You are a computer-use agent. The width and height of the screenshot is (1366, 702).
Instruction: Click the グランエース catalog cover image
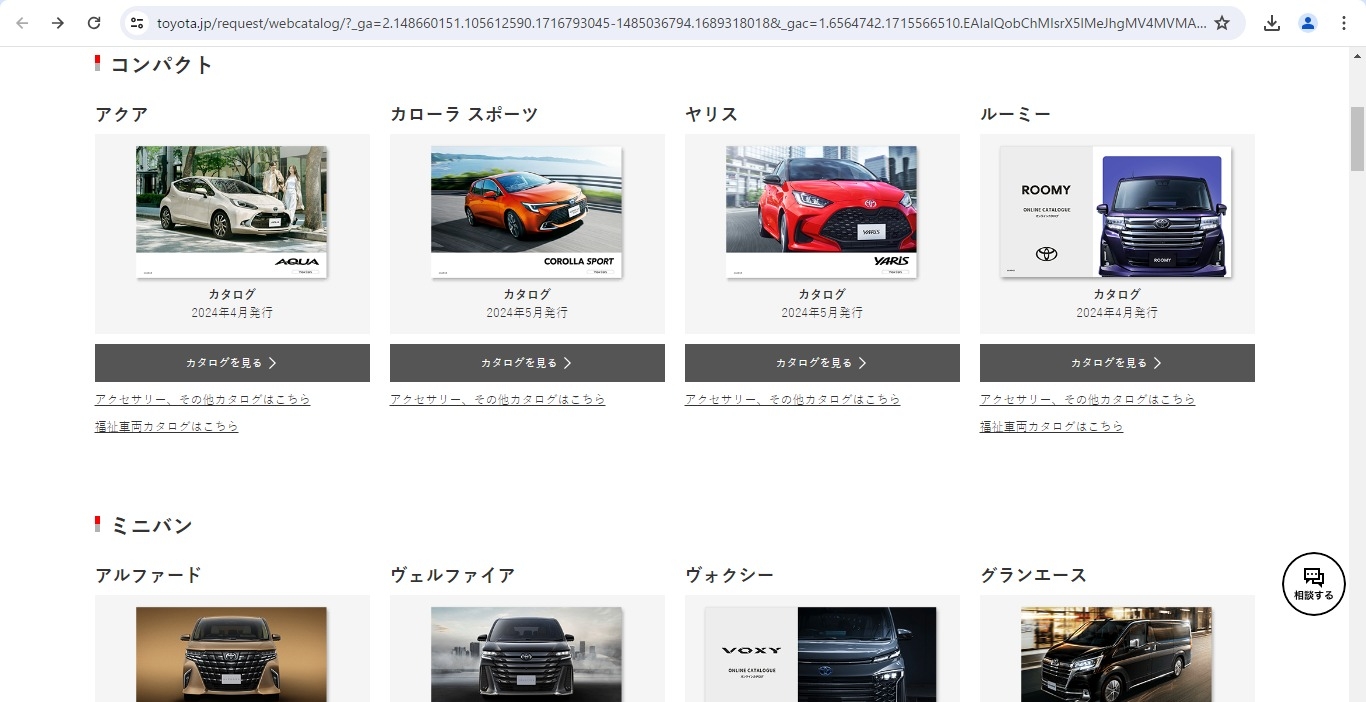click(1117, 654)
